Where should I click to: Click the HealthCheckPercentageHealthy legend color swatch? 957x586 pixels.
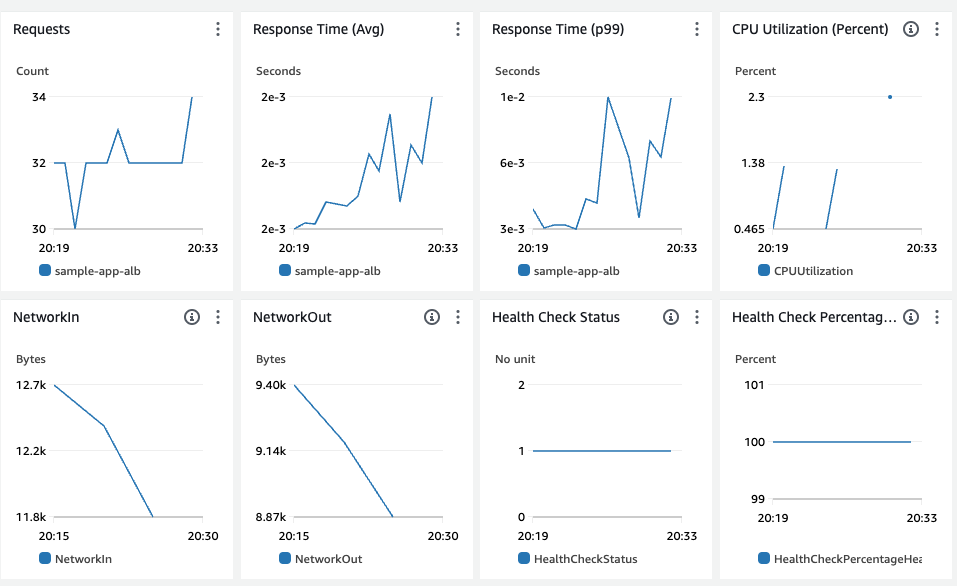pyautogui.click(x=764, y=558)
